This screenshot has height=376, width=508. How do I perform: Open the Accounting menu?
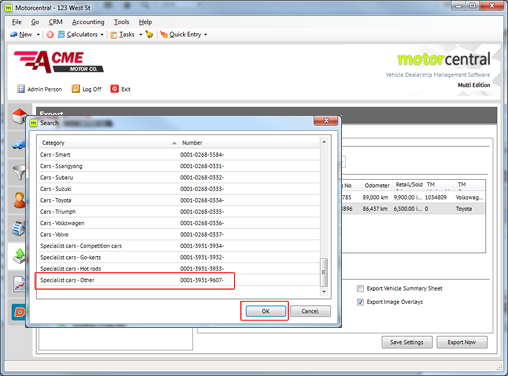[88, 22]
